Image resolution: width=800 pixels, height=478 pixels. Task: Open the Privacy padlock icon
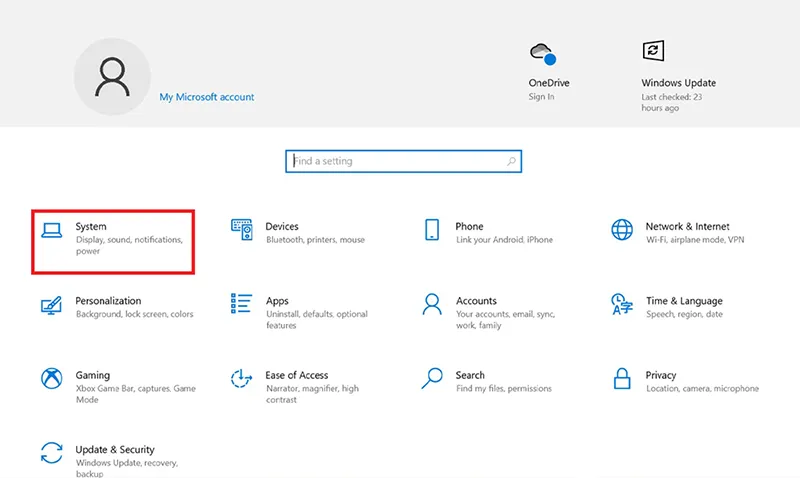coord(622,379)
